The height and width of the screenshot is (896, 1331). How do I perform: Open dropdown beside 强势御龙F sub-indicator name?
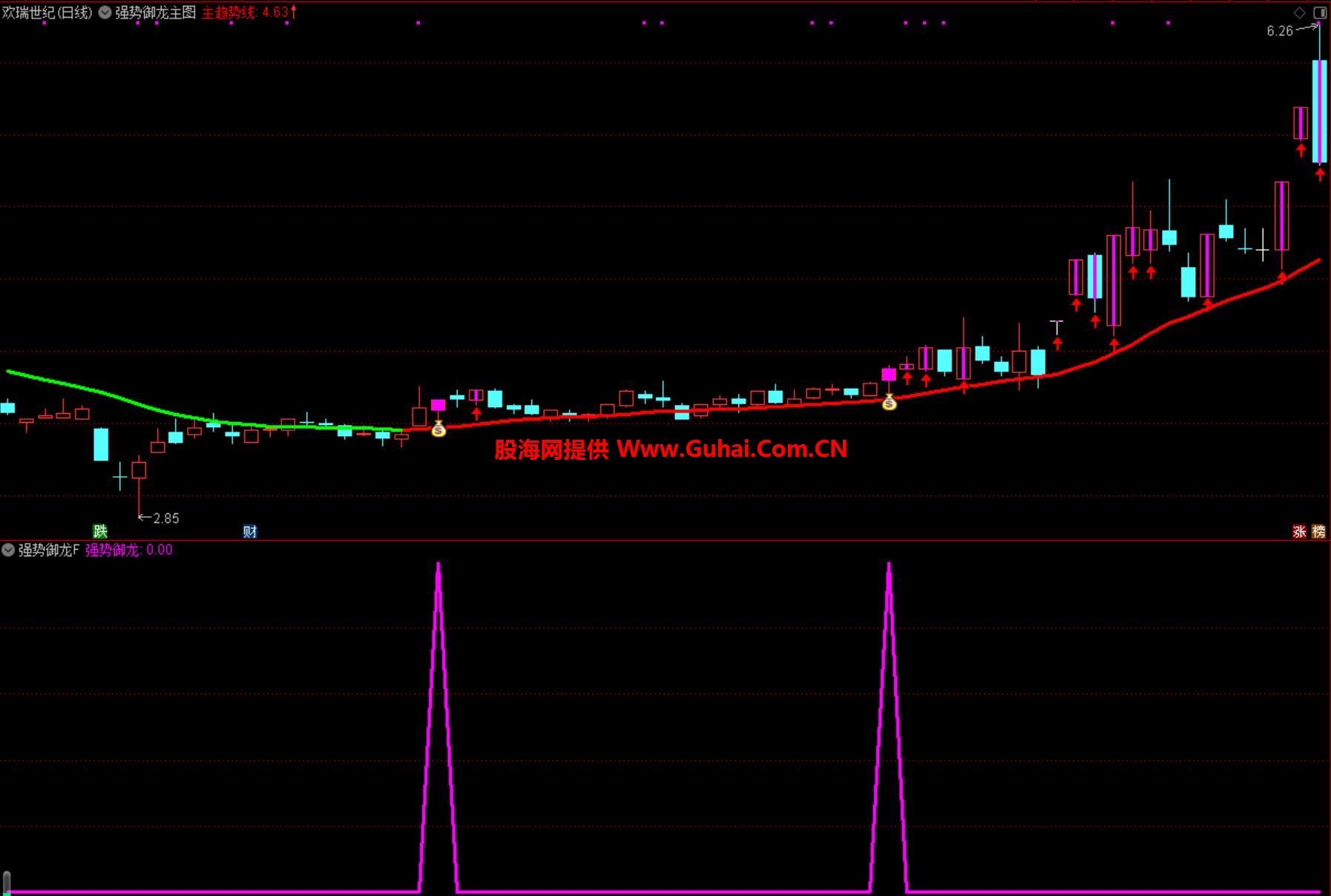tap(8, 550)
